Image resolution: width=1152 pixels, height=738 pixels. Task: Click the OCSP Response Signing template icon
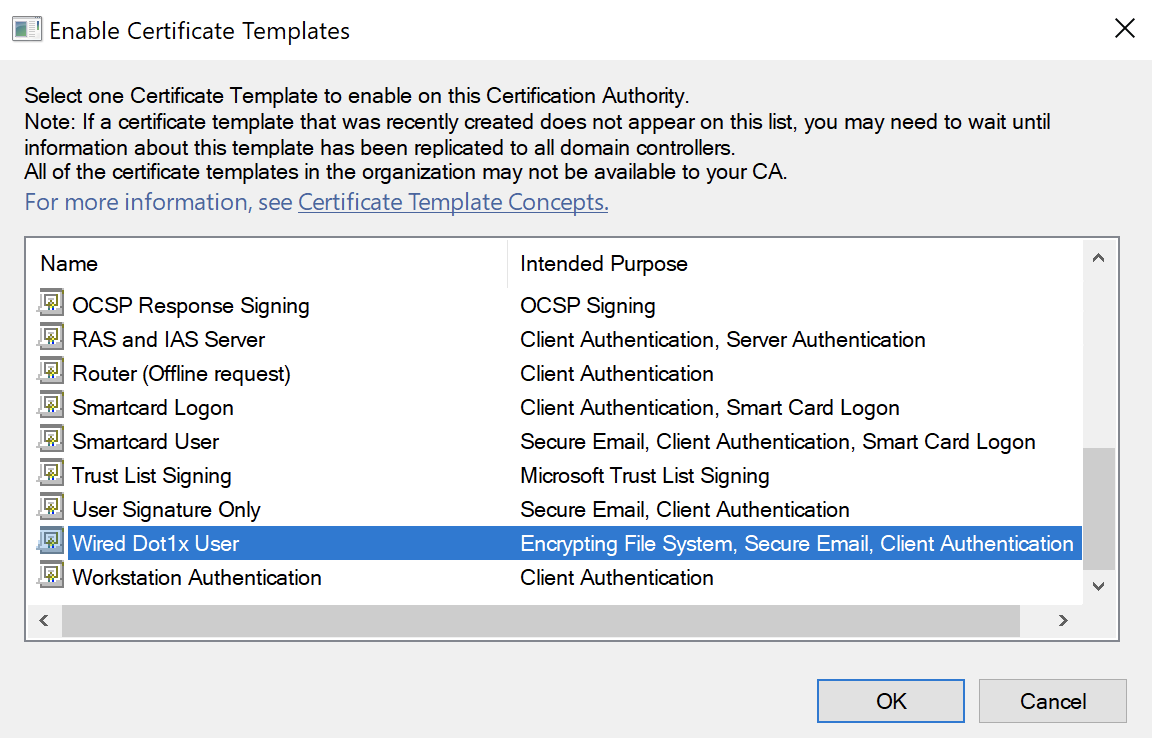click(51, 305)
